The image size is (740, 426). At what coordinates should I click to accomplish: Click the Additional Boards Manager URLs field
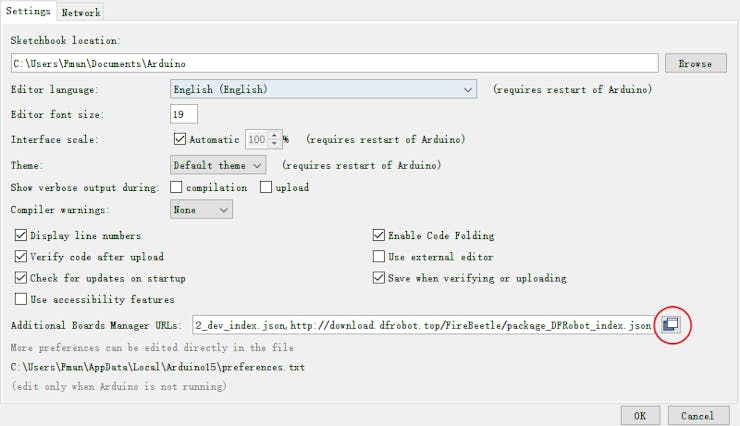423,325
